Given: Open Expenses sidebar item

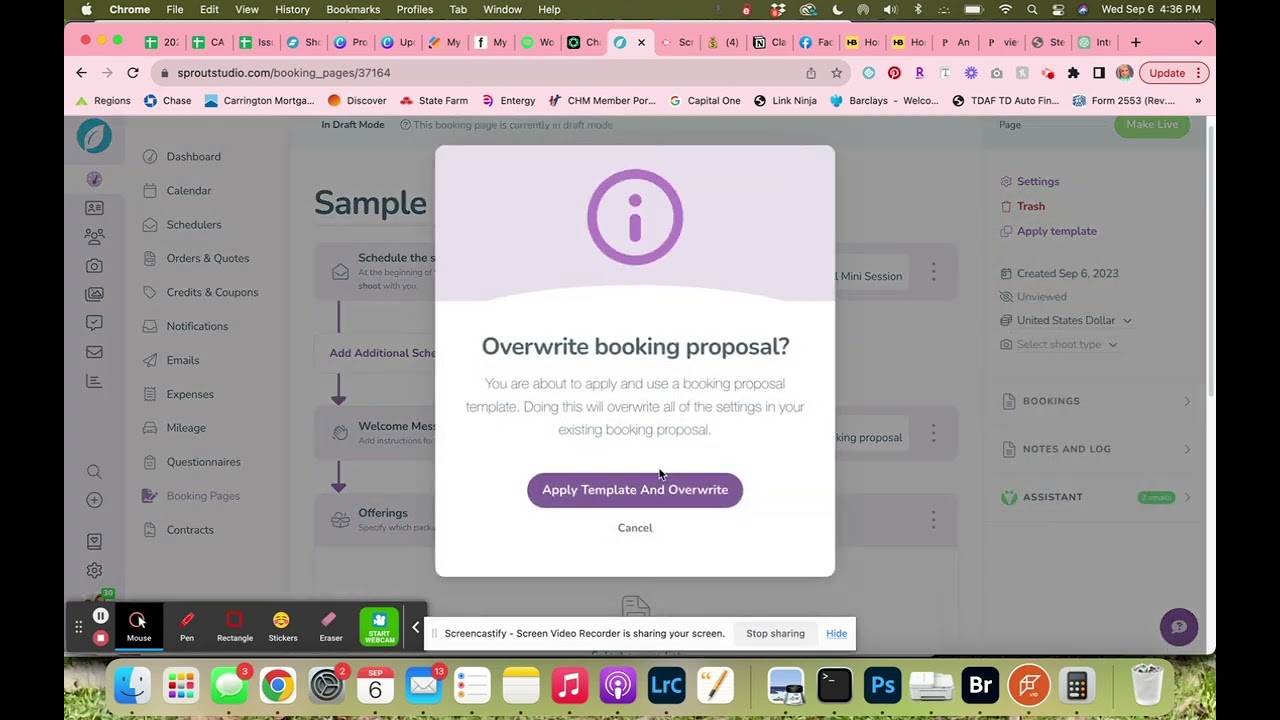Looking at the screenshot, I should 189,395.
